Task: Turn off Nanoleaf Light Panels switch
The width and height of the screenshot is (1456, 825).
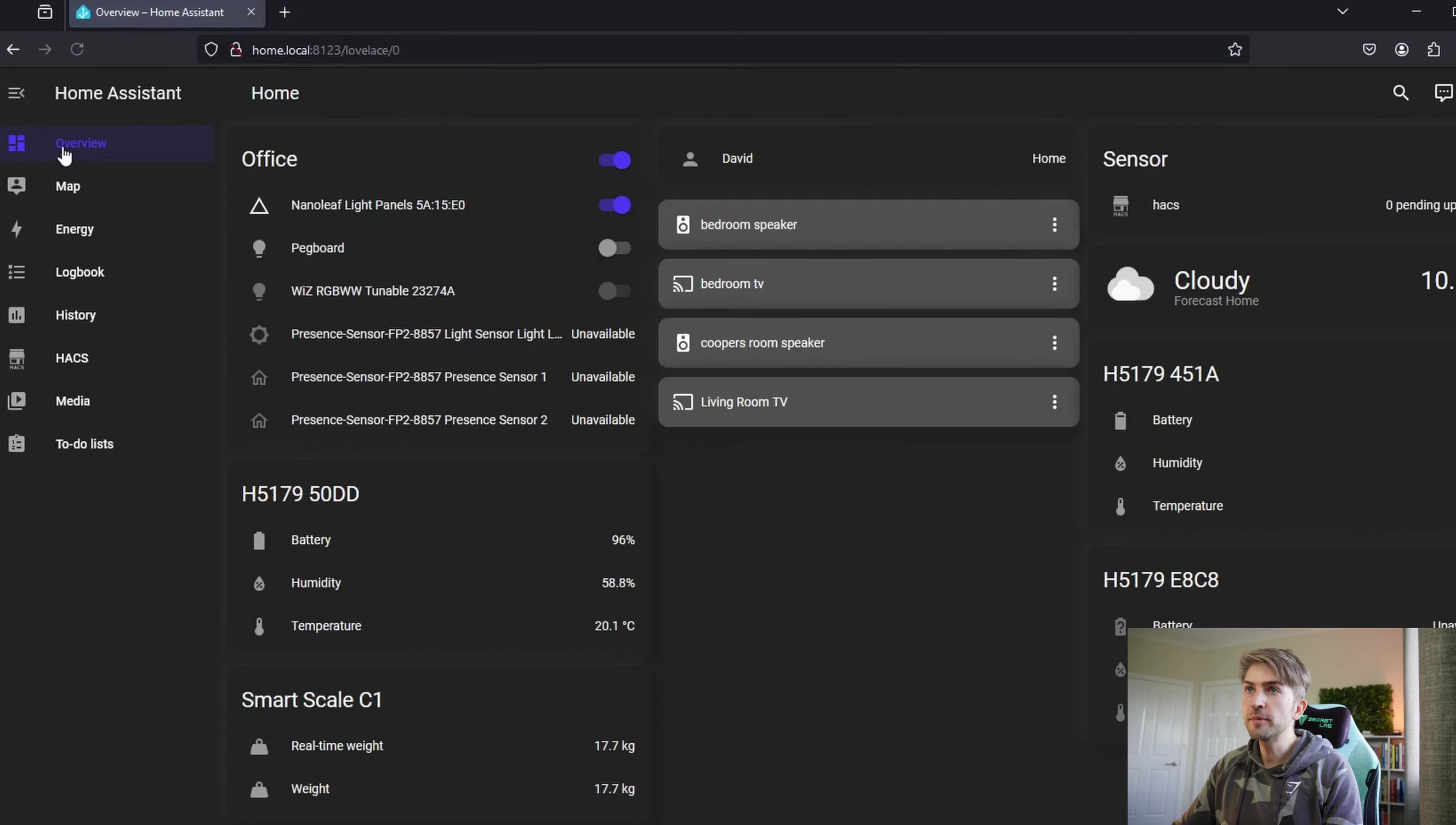Action: coord(615,205)
